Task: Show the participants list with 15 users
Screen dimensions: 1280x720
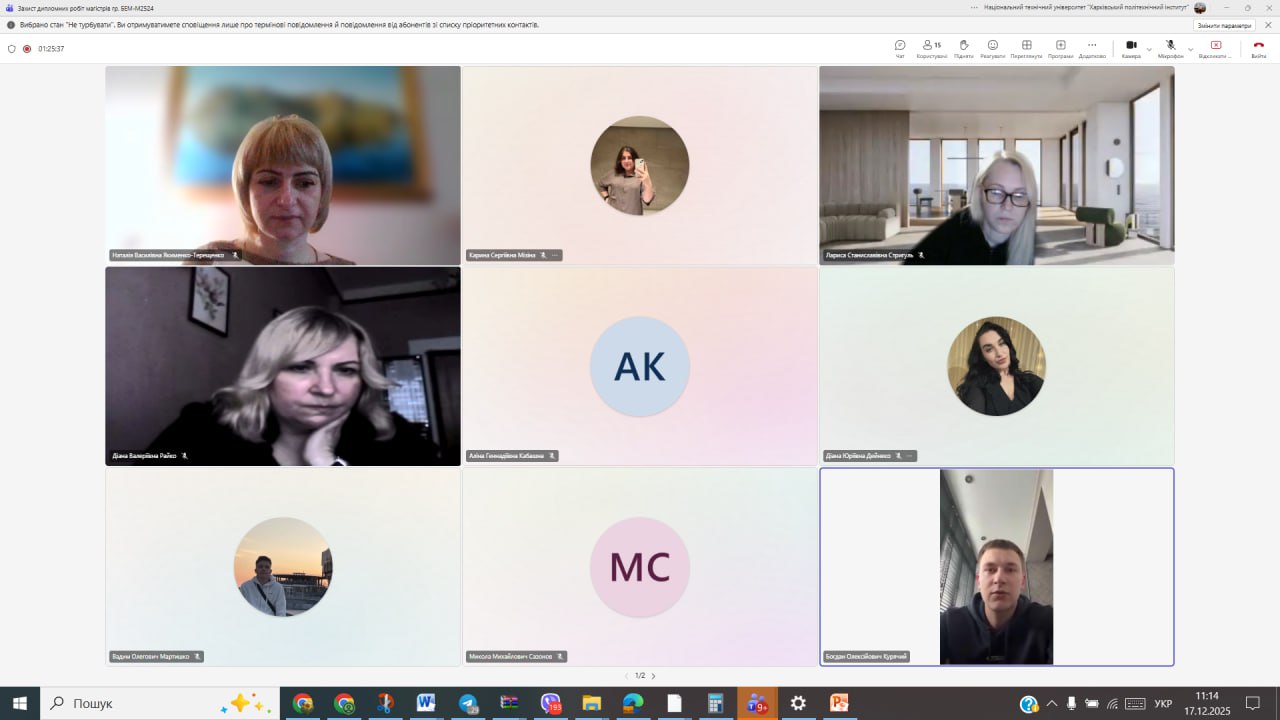Action: coord(931,48)
